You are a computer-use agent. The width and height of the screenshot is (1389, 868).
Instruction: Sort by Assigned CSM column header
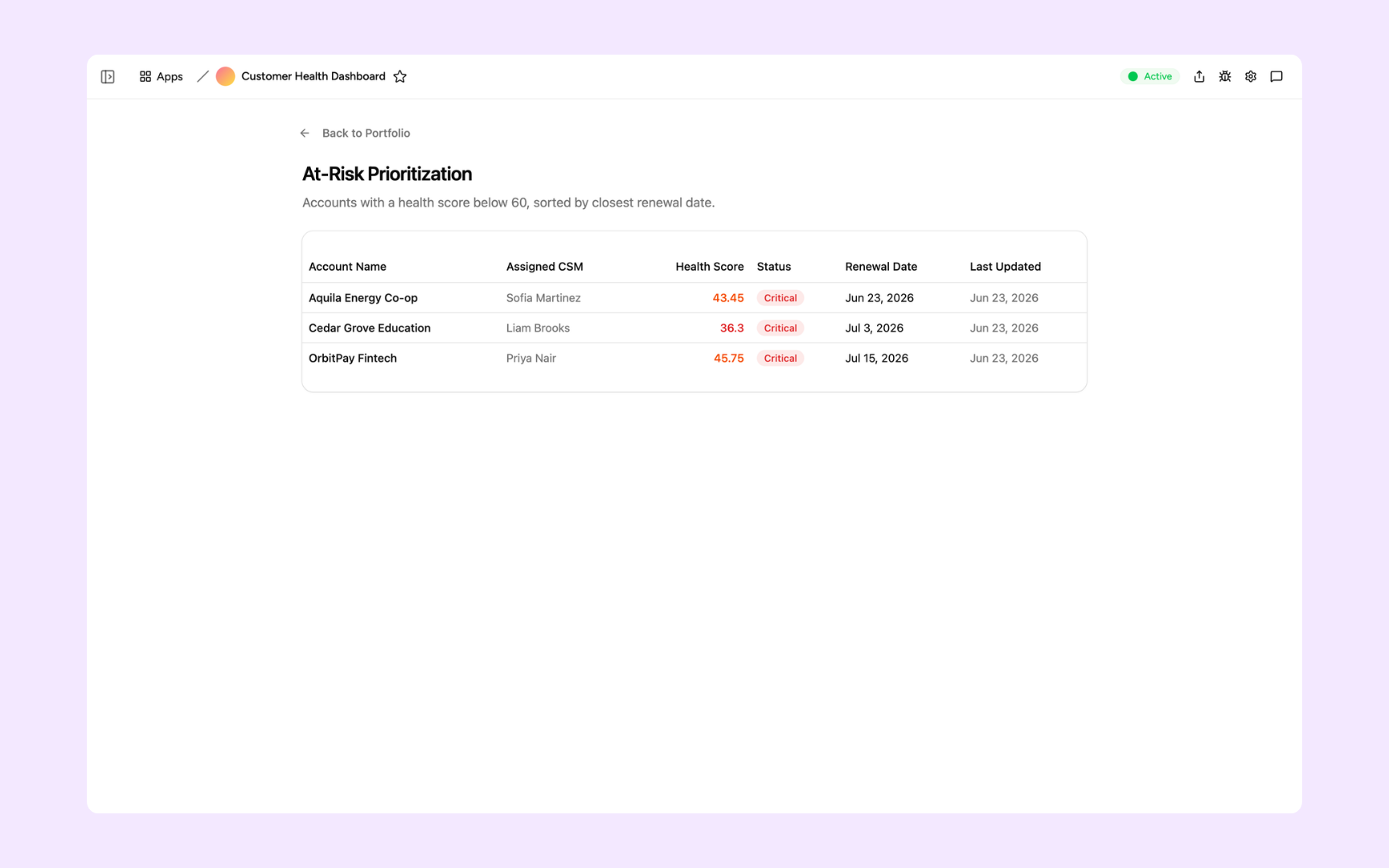click(544, 267)
